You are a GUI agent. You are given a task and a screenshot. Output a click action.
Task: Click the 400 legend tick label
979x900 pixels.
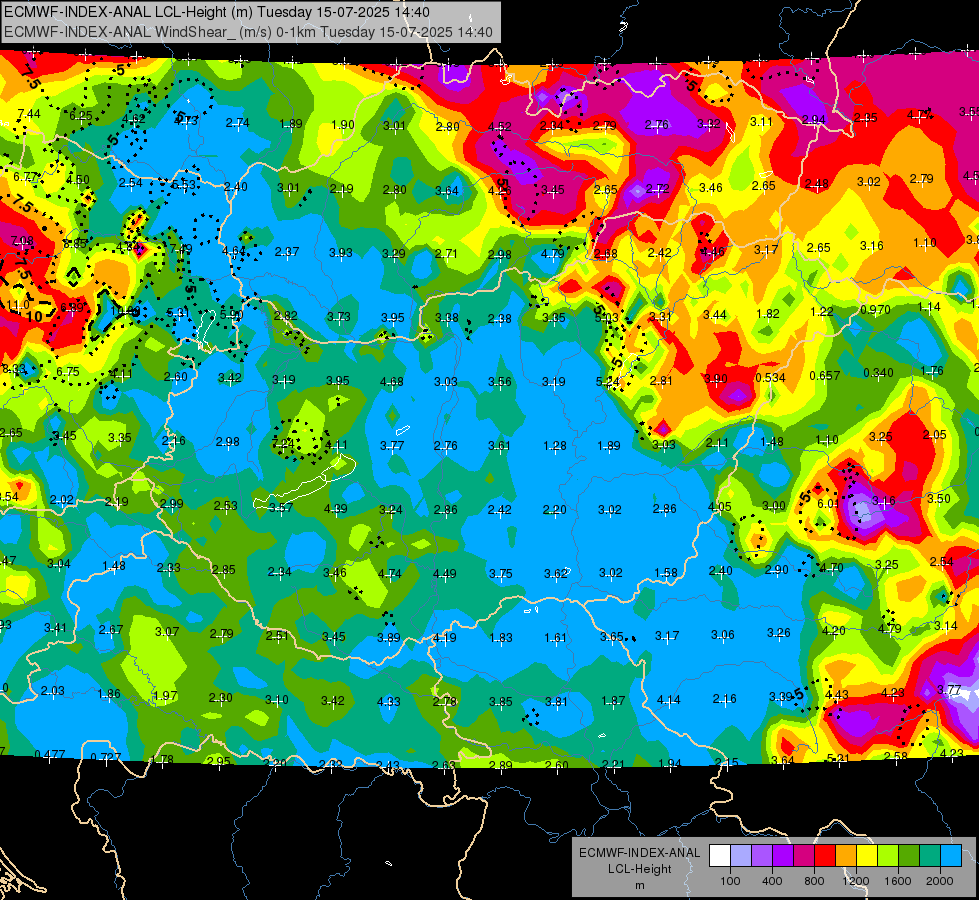point(772,881)
